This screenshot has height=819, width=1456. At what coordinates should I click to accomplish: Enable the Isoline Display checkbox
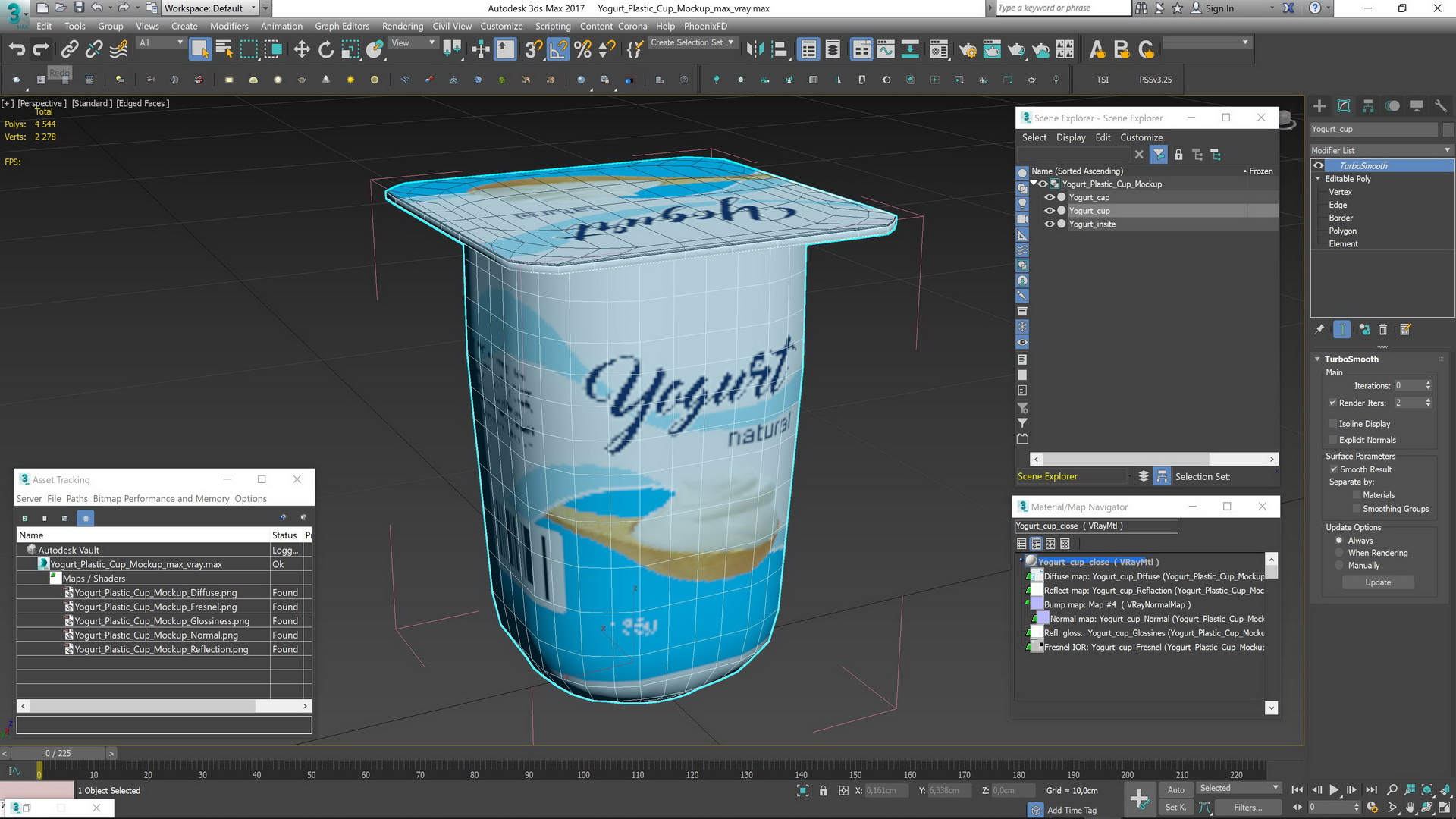1332,424
